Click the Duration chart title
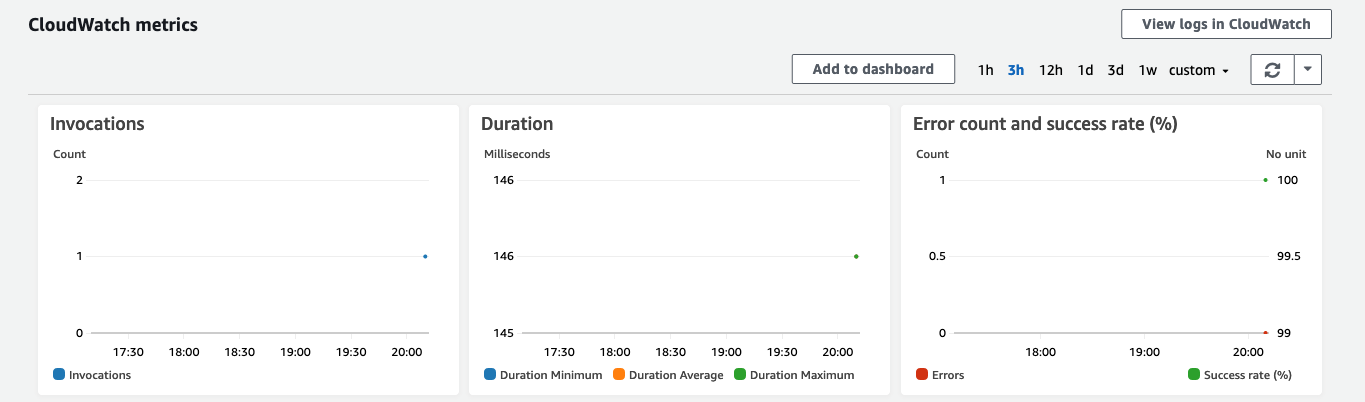The image size is (1365, 402). [x=517, y=124]
